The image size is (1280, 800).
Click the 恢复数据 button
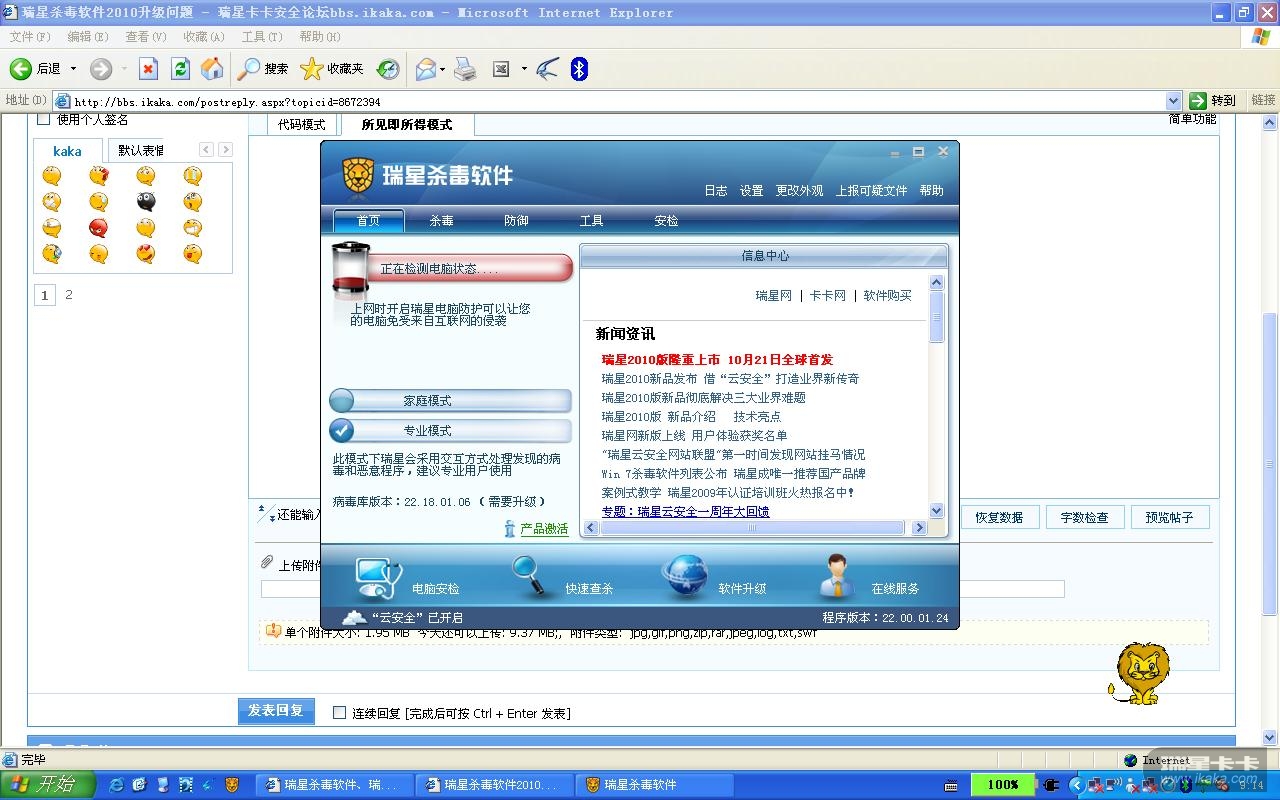1000,518
